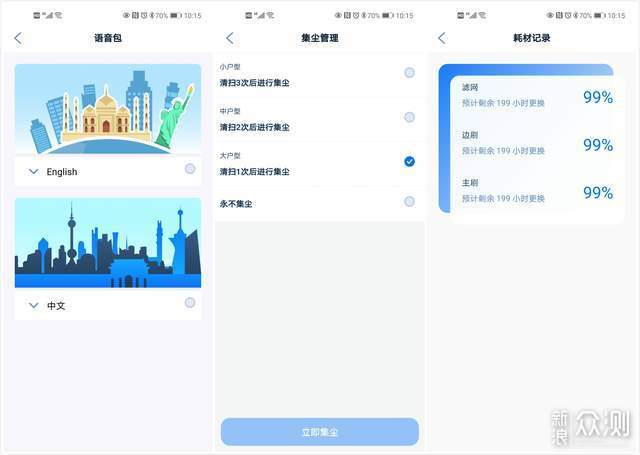Viewport: 640px width, 455px height.
Task: Tap the Wi-Fi icon in middle status bar
Action: click(x=270, y=16)
